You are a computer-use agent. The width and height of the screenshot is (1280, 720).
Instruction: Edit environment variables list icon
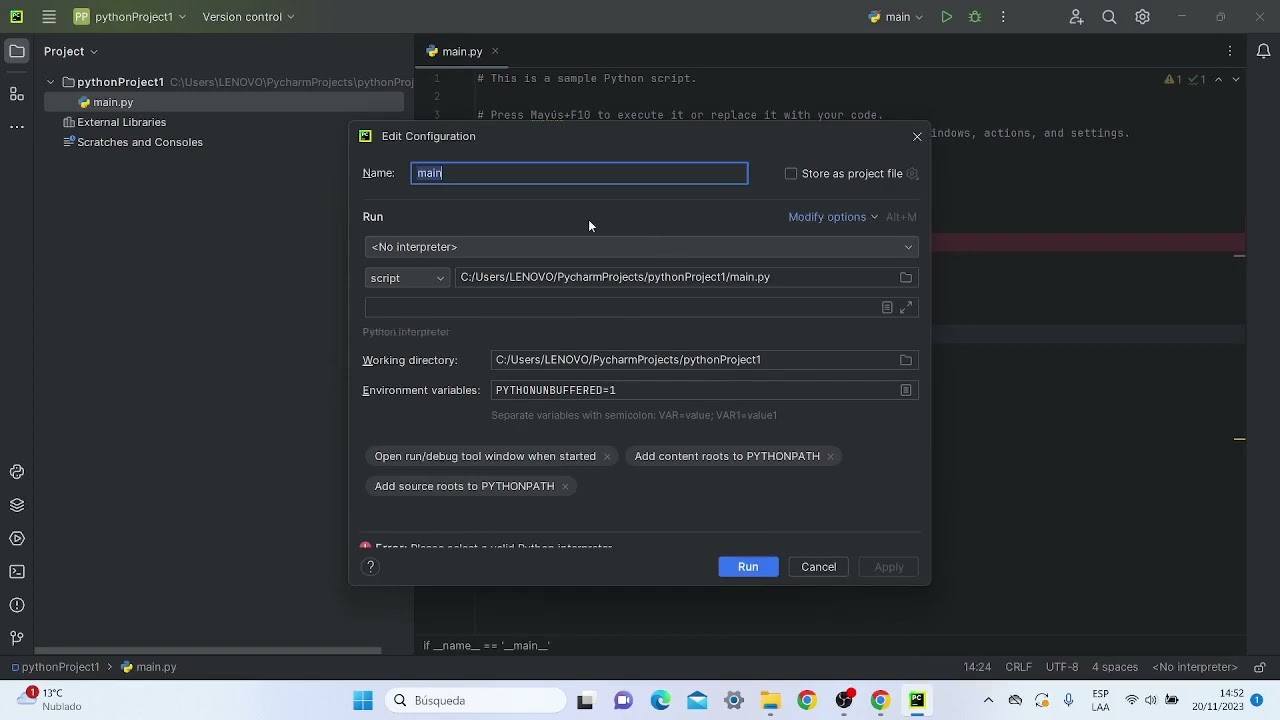coord(906,390)
